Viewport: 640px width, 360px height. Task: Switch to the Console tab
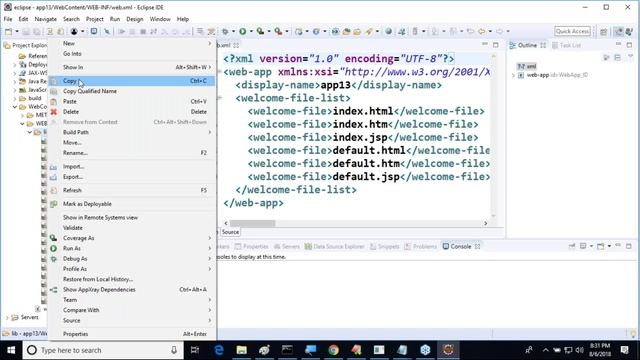coord(460,247)
